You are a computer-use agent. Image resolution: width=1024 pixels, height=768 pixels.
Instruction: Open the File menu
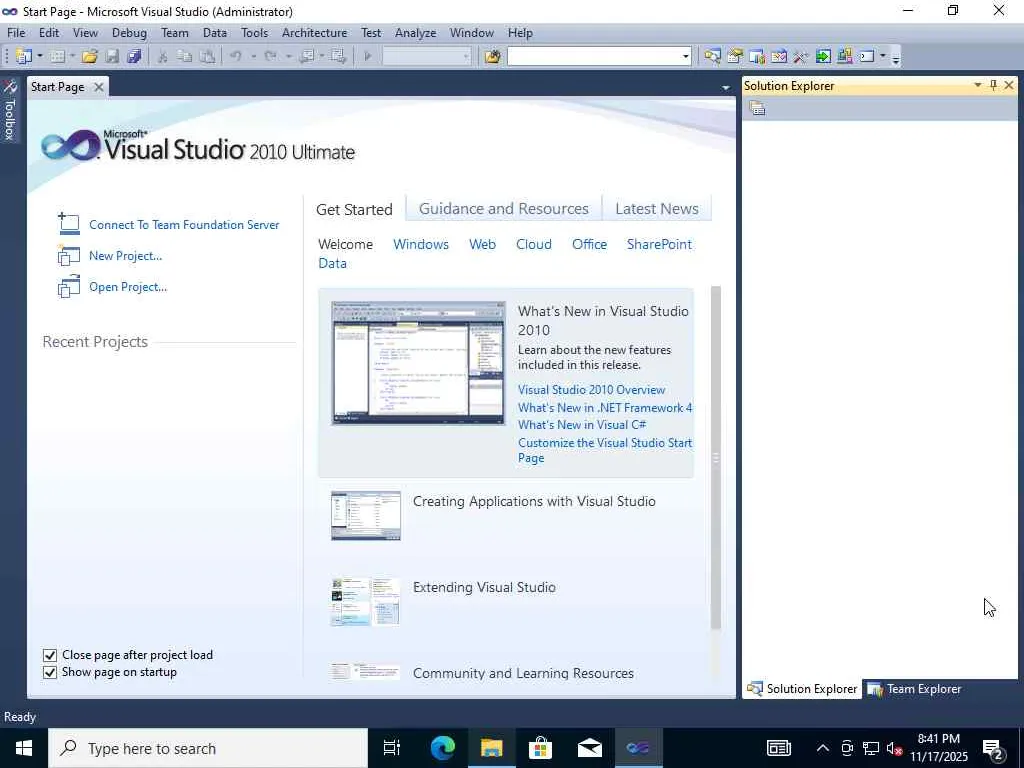[x=16, y=33]
